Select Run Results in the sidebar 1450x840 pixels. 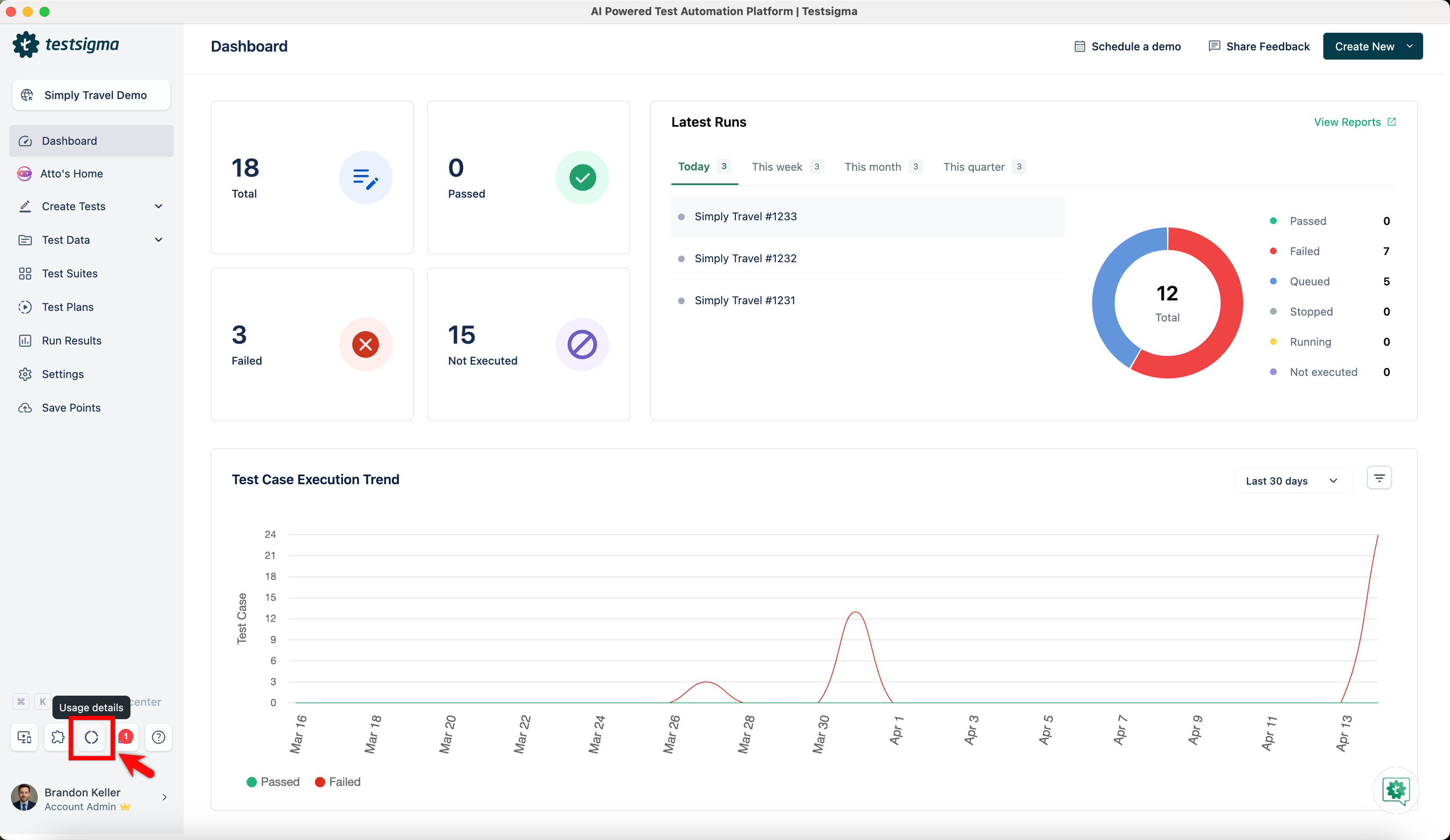[71, 341]
